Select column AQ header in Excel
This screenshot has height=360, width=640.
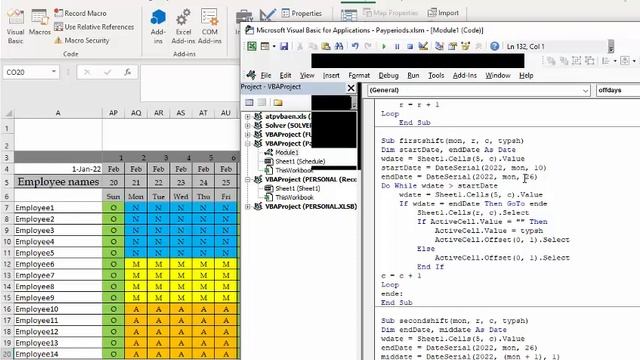[136, 113]
